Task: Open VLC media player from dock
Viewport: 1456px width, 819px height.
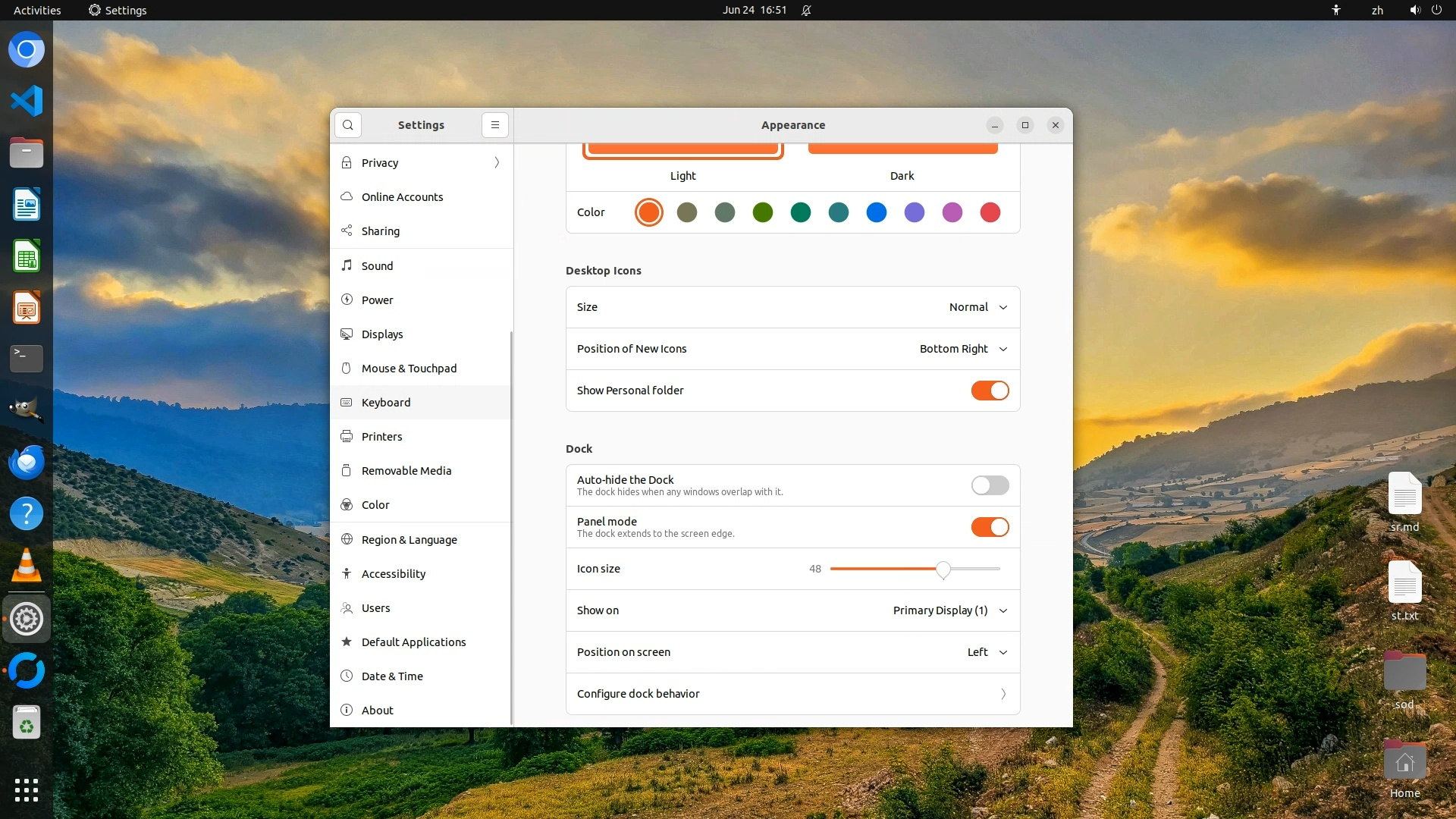Action: click(x=27, y=565)
